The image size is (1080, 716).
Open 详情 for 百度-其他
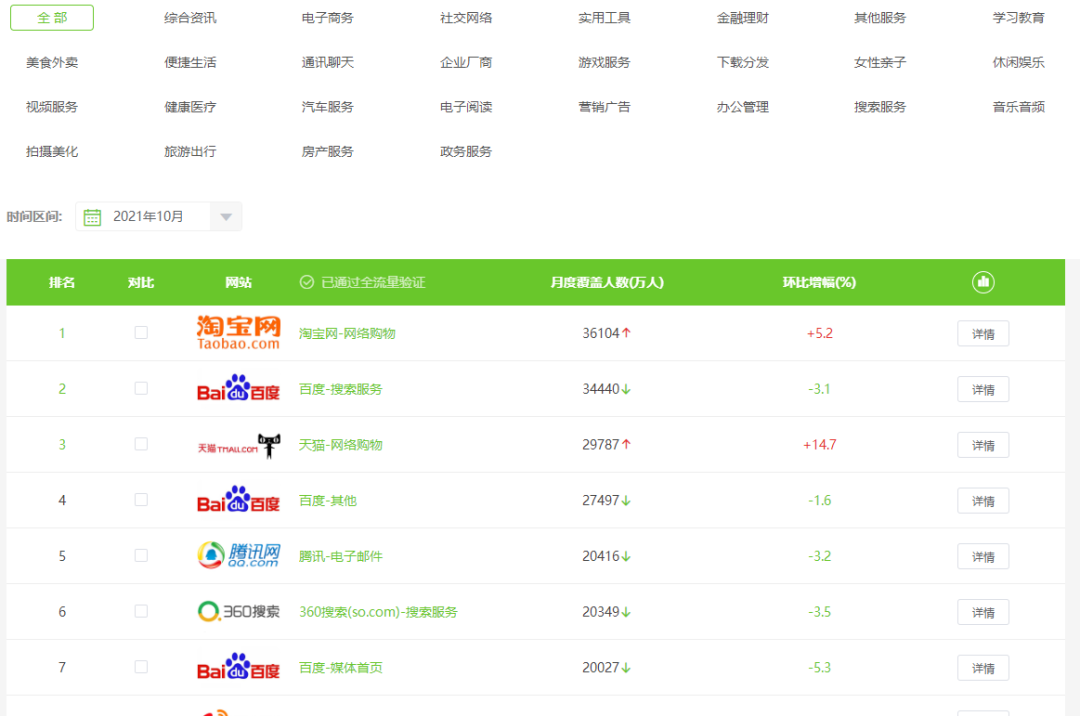[983, 501]
